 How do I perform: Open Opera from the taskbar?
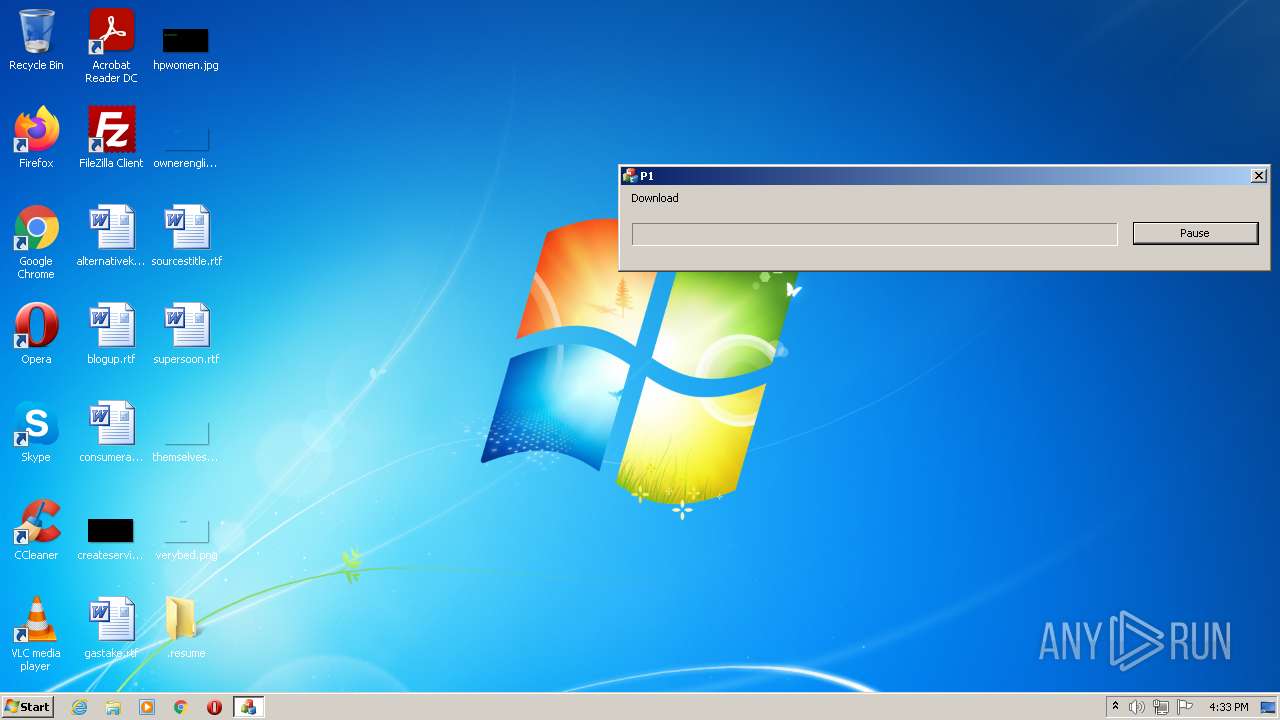[214, 707]
